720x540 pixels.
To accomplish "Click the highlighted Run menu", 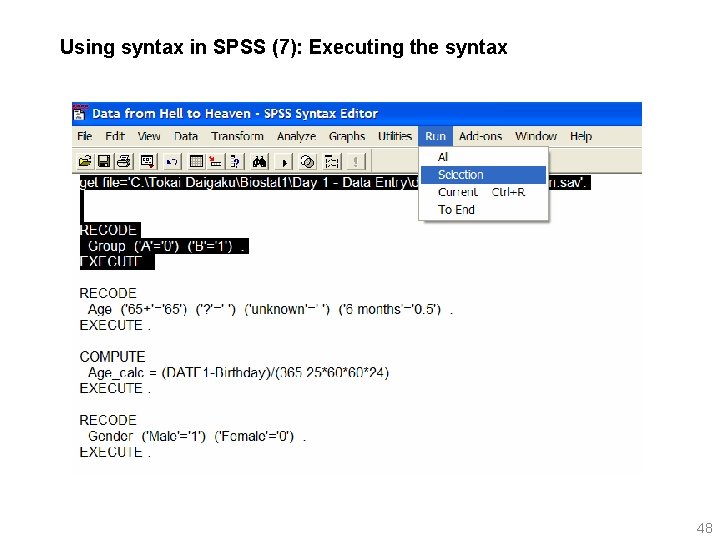I will coord(435,136).
